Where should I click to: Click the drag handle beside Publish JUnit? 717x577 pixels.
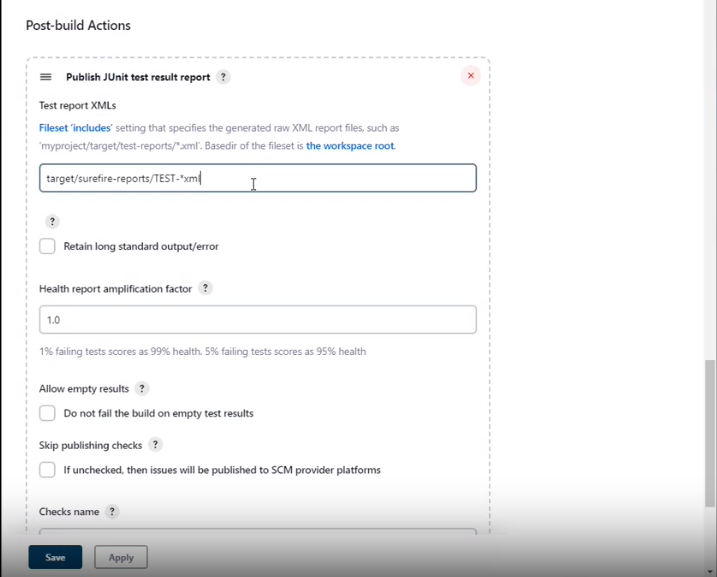coord(45,77)
